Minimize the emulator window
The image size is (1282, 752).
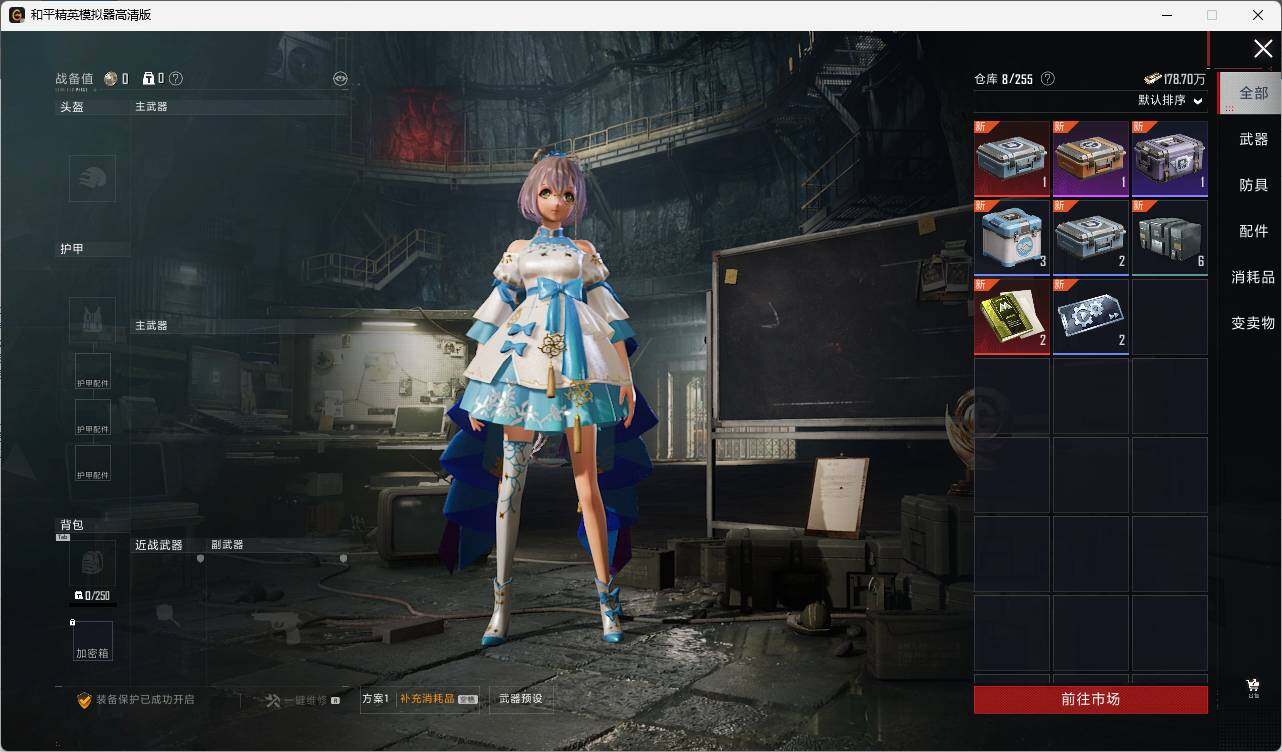coord(1166,15)
